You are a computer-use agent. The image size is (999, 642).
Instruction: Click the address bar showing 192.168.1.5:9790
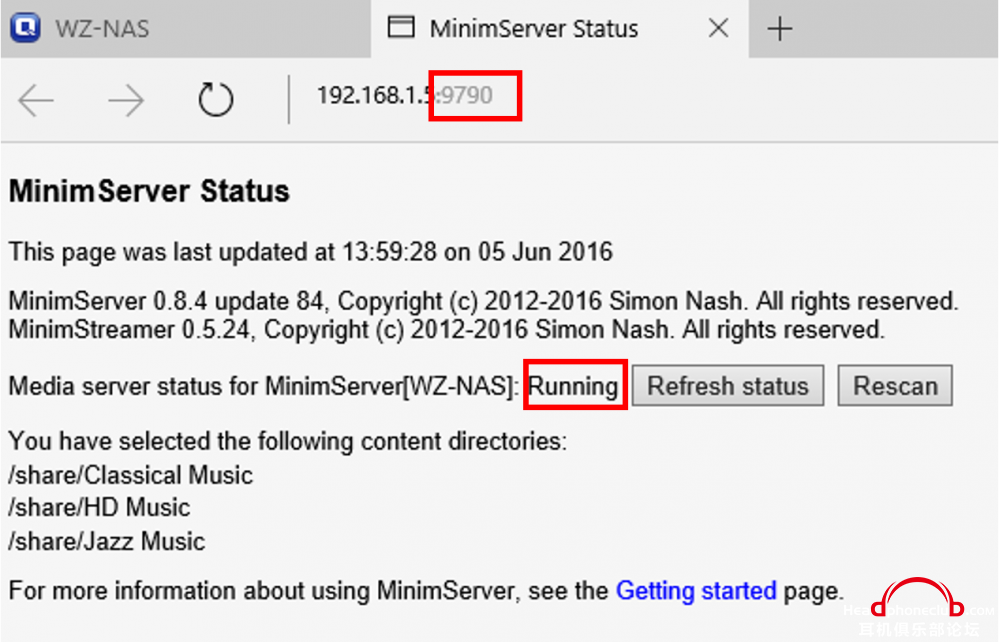click(x=405, y=96)
